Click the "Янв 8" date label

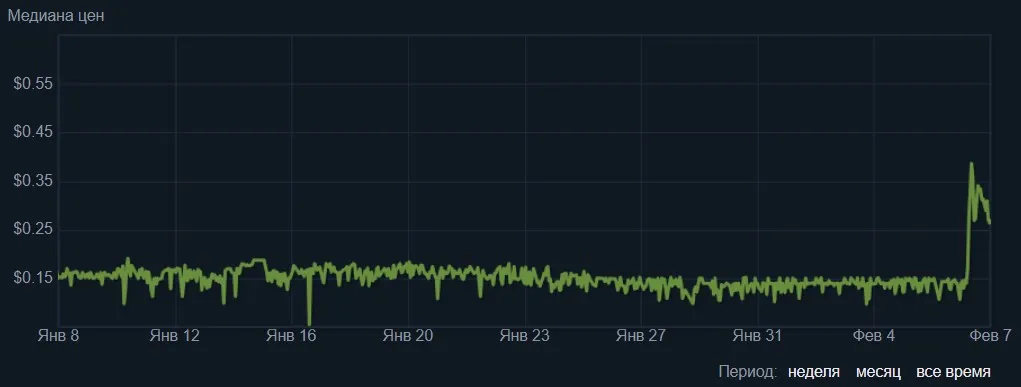[x=59, y=336]
